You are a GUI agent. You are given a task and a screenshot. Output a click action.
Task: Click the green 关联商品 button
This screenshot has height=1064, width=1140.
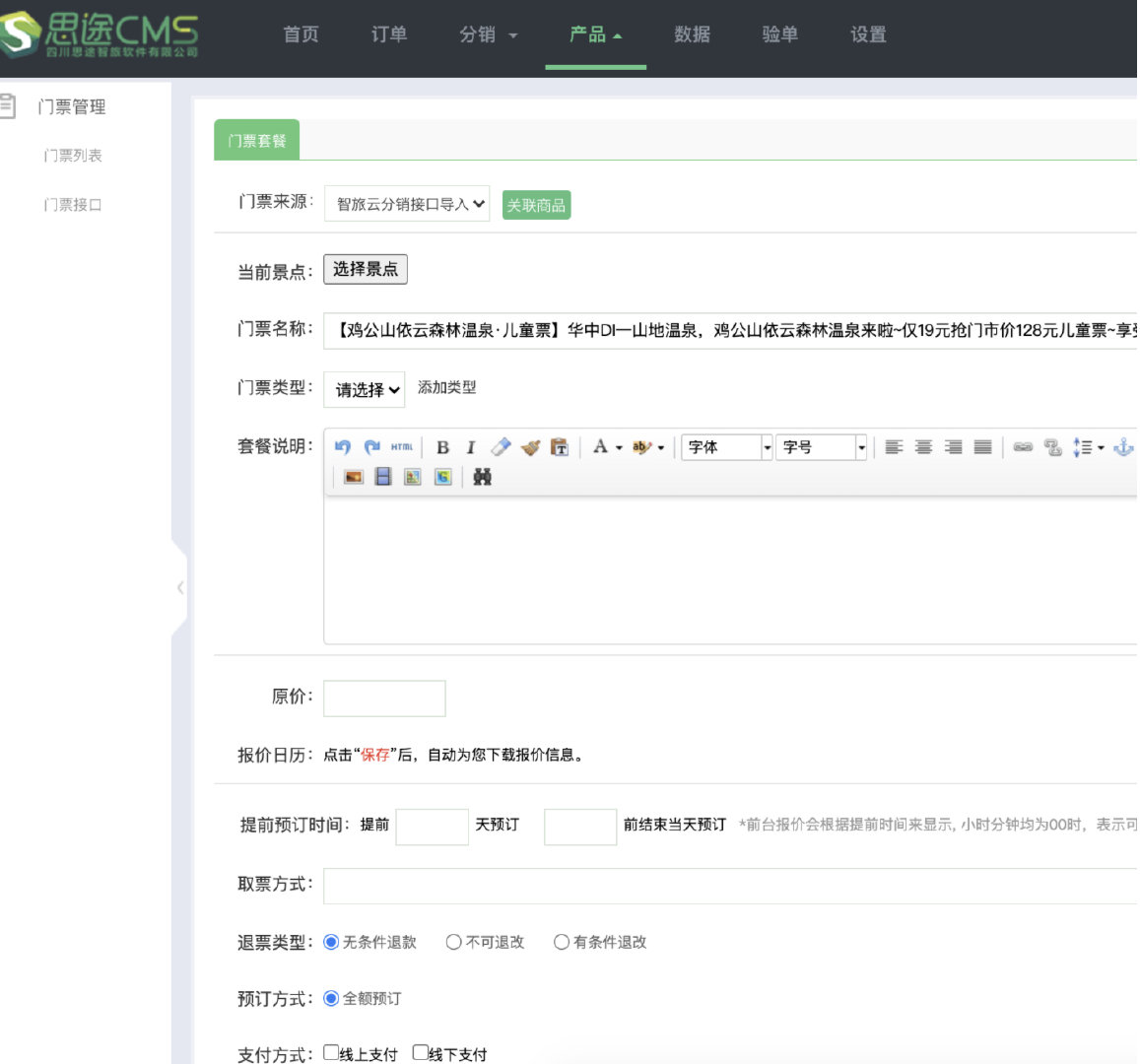(x=536, y=205)
